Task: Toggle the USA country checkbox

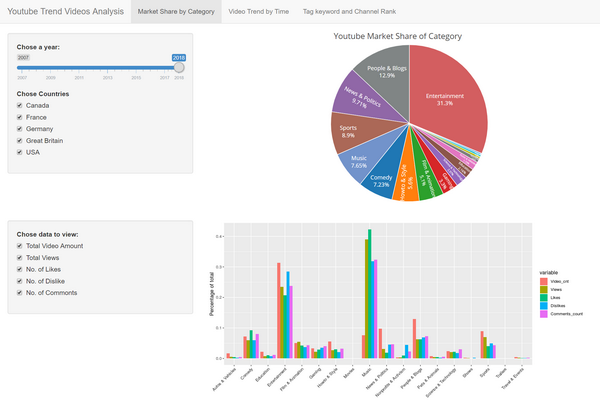Action: (x=19, y=153)
